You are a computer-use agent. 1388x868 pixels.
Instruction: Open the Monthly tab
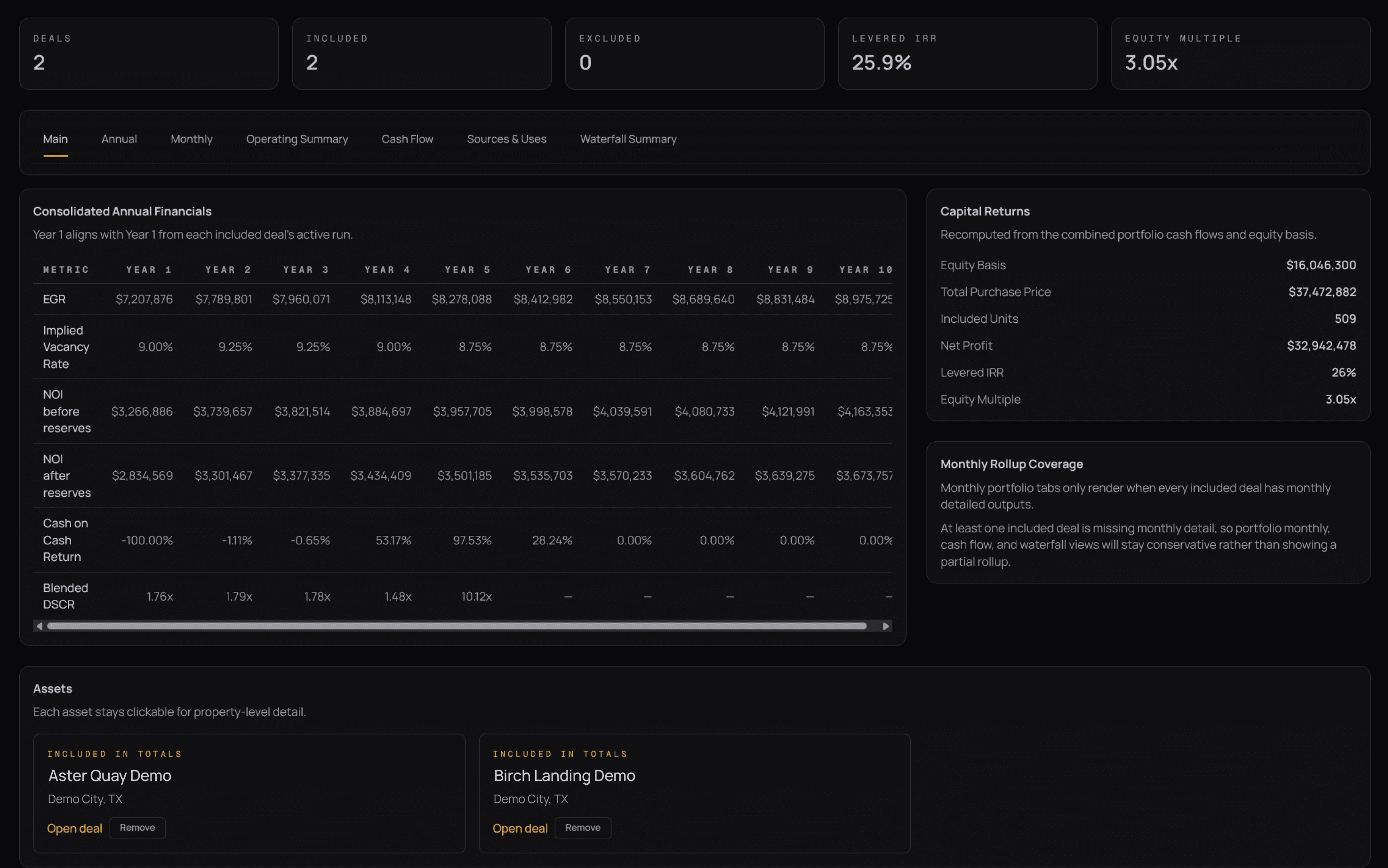pyautogui.click(x=191, y=139)
